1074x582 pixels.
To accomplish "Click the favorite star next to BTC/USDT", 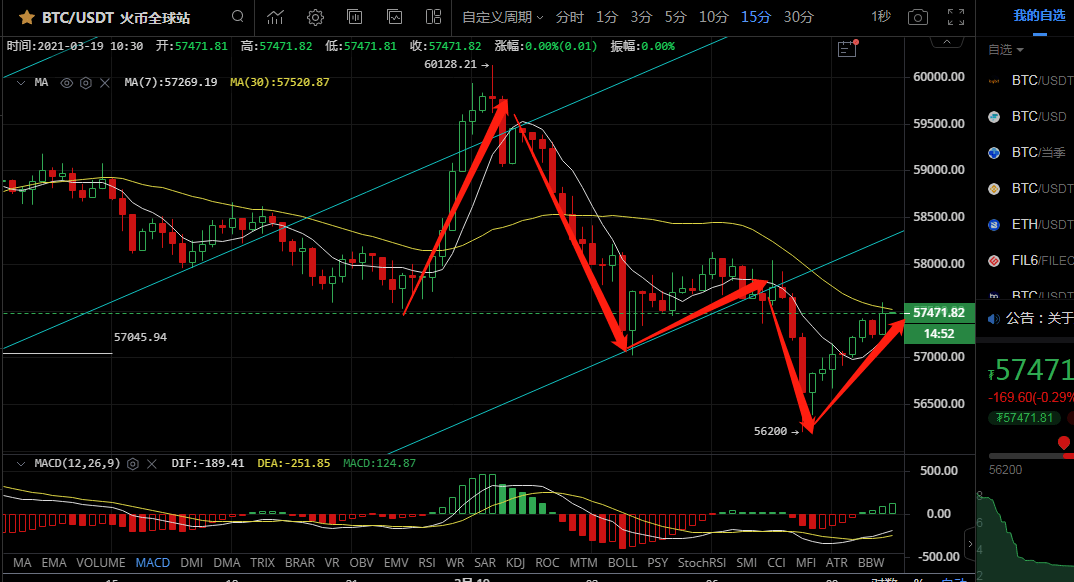I will click(27, 17).
